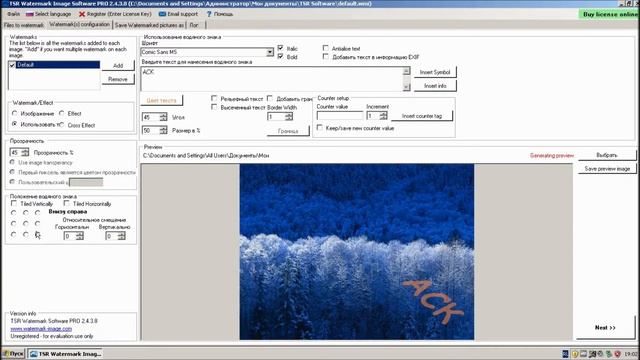Click the language indicator in system tray
Image resolution: width=640 pixels, height=360 pixels.
(x=565, y=353)
